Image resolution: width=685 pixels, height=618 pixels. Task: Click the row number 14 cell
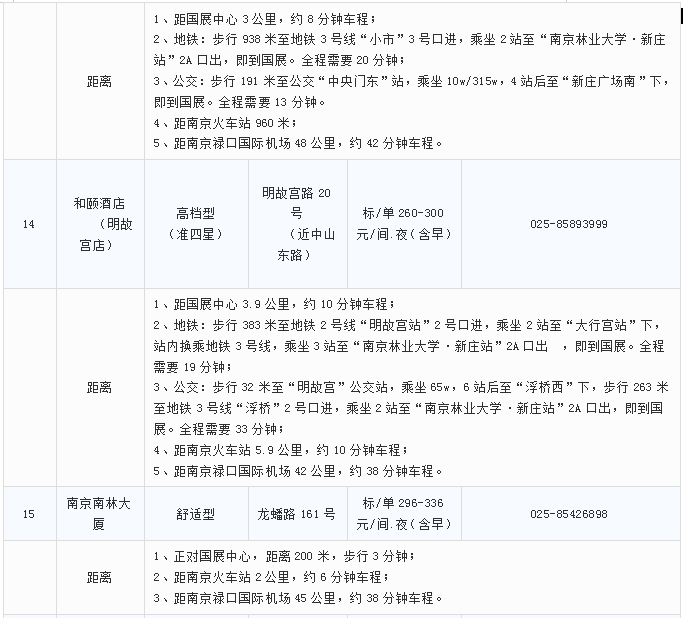pos(28,224)
